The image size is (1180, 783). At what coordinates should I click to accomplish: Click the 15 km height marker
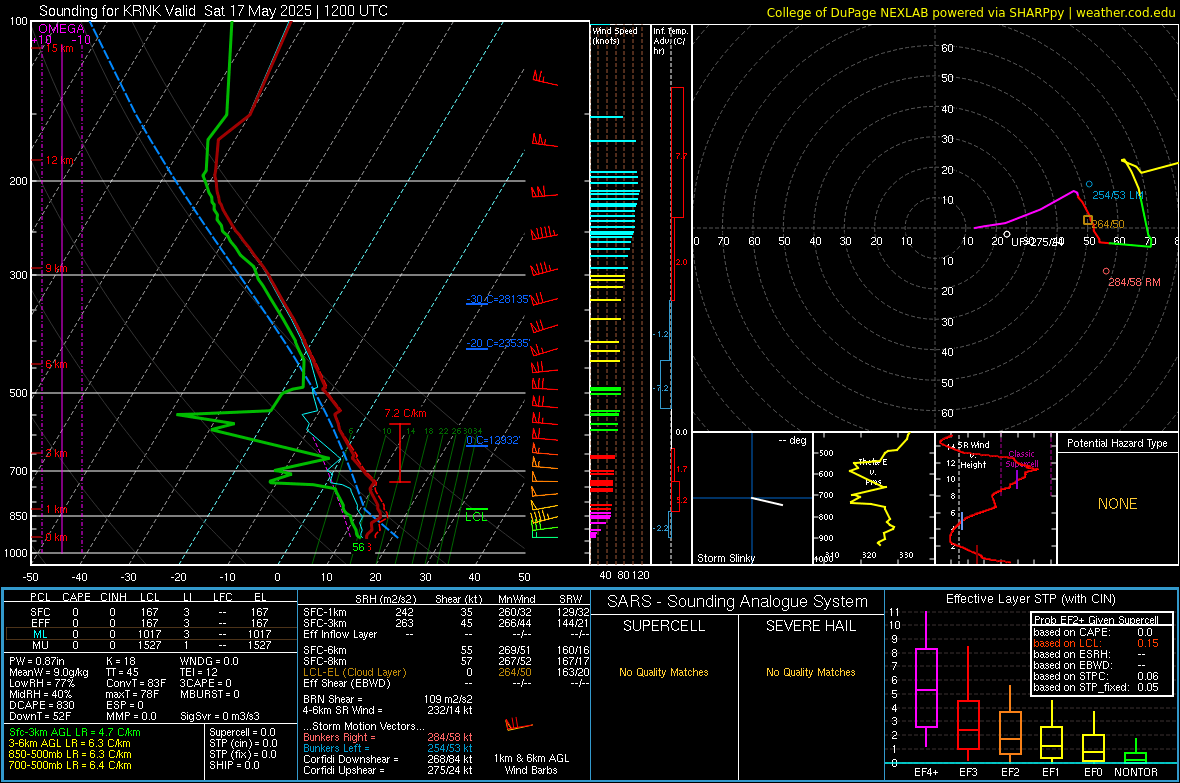pos(59,48)
